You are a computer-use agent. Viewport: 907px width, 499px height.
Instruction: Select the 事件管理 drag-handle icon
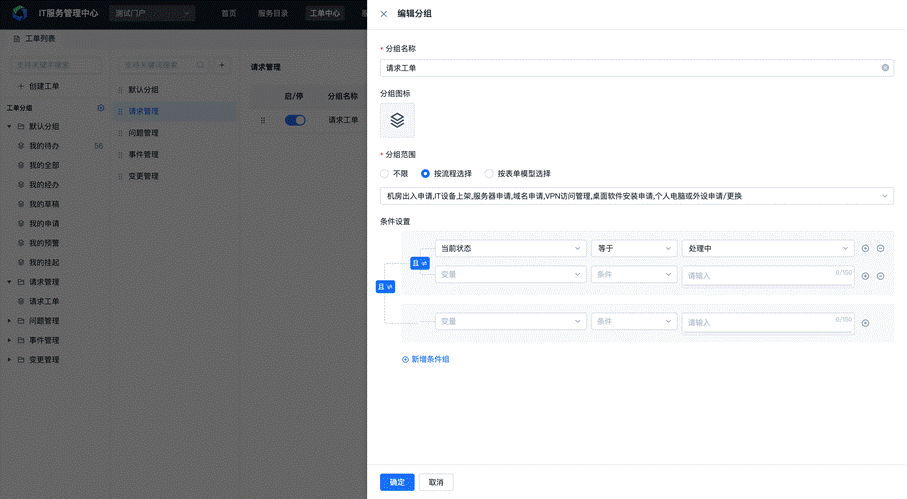coord(120,154)
